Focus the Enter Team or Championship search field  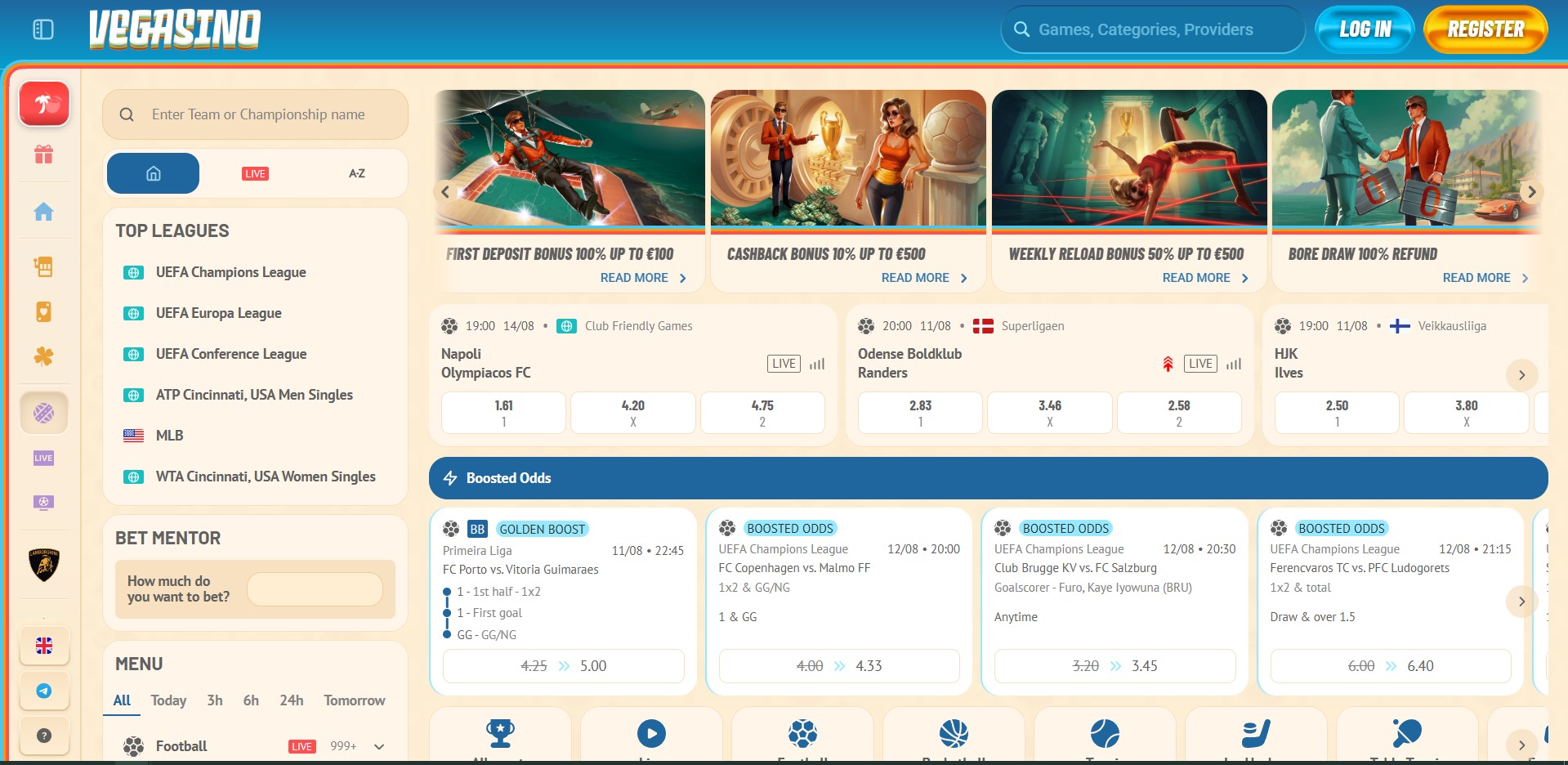pos(255,114)
